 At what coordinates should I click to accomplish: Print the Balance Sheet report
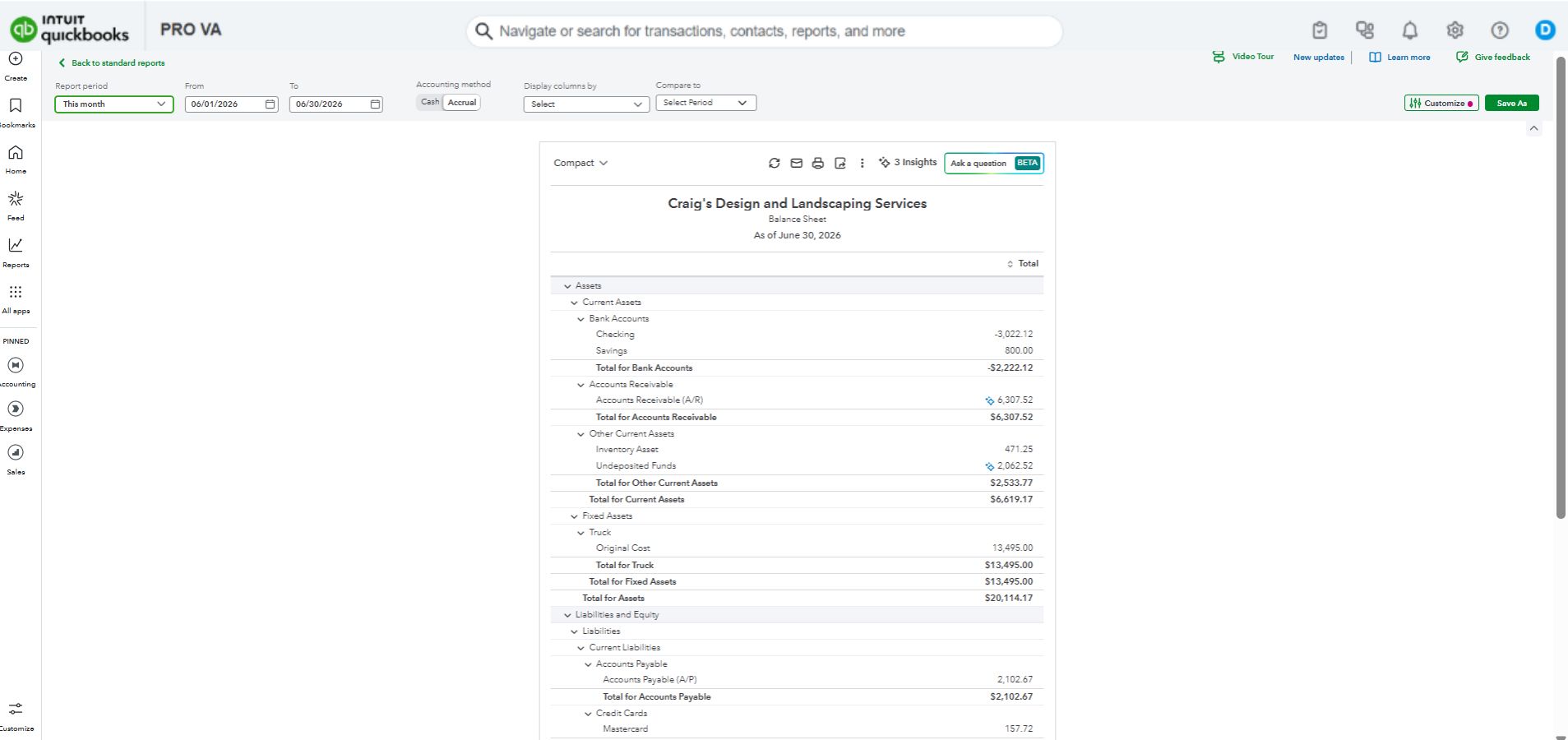point(817,163)
